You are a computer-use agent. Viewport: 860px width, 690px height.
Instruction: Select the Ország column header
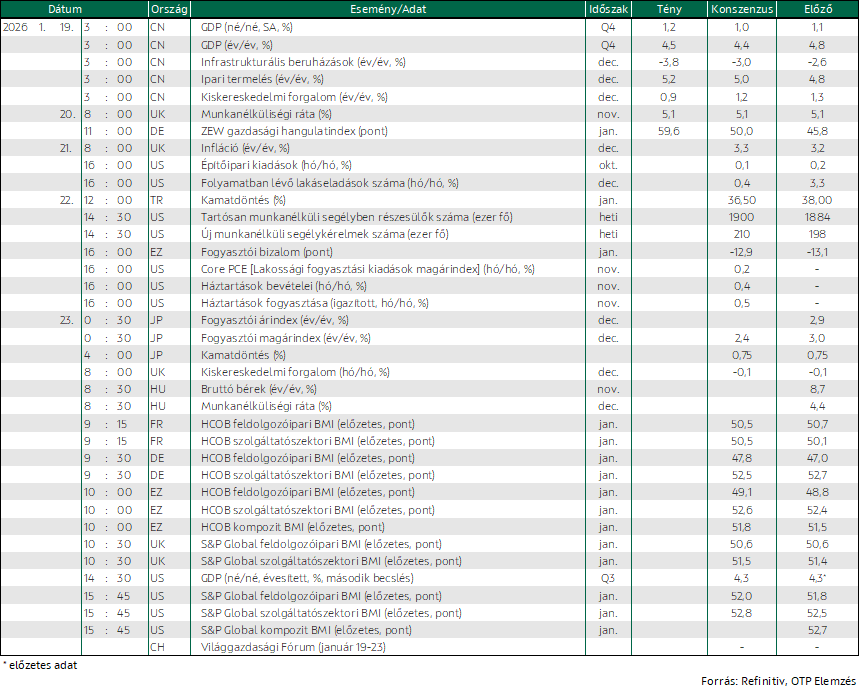(x=169, y=9)
